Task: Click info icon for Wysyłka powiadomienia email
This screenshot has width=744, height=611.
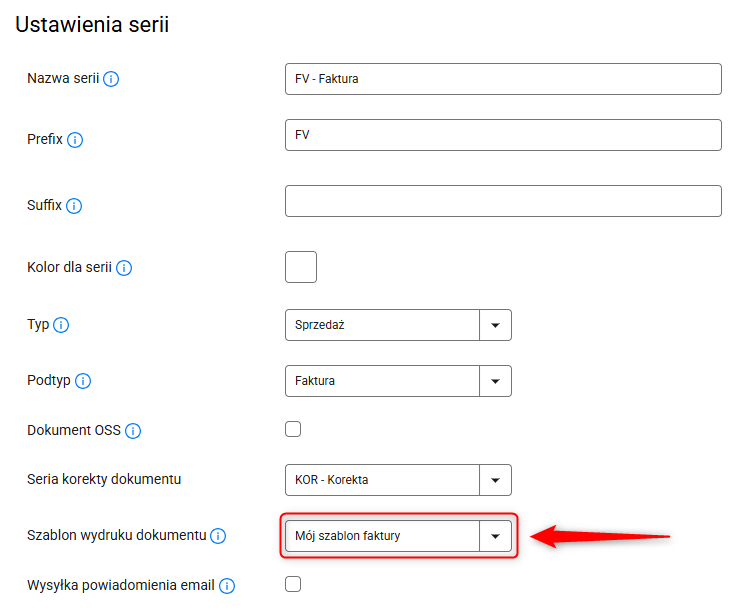Action: (x=227, y=585)
